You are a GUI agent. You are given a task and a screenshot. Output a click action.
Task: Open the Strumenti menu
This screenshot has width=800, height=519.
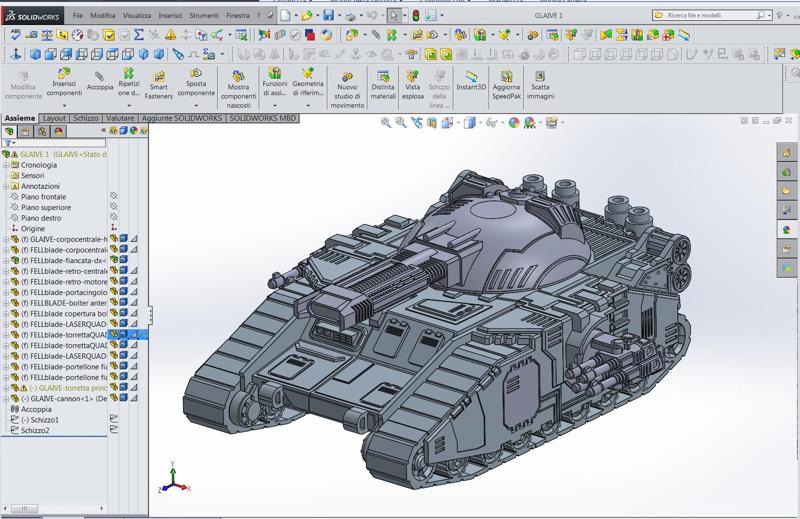coord(203,16)
